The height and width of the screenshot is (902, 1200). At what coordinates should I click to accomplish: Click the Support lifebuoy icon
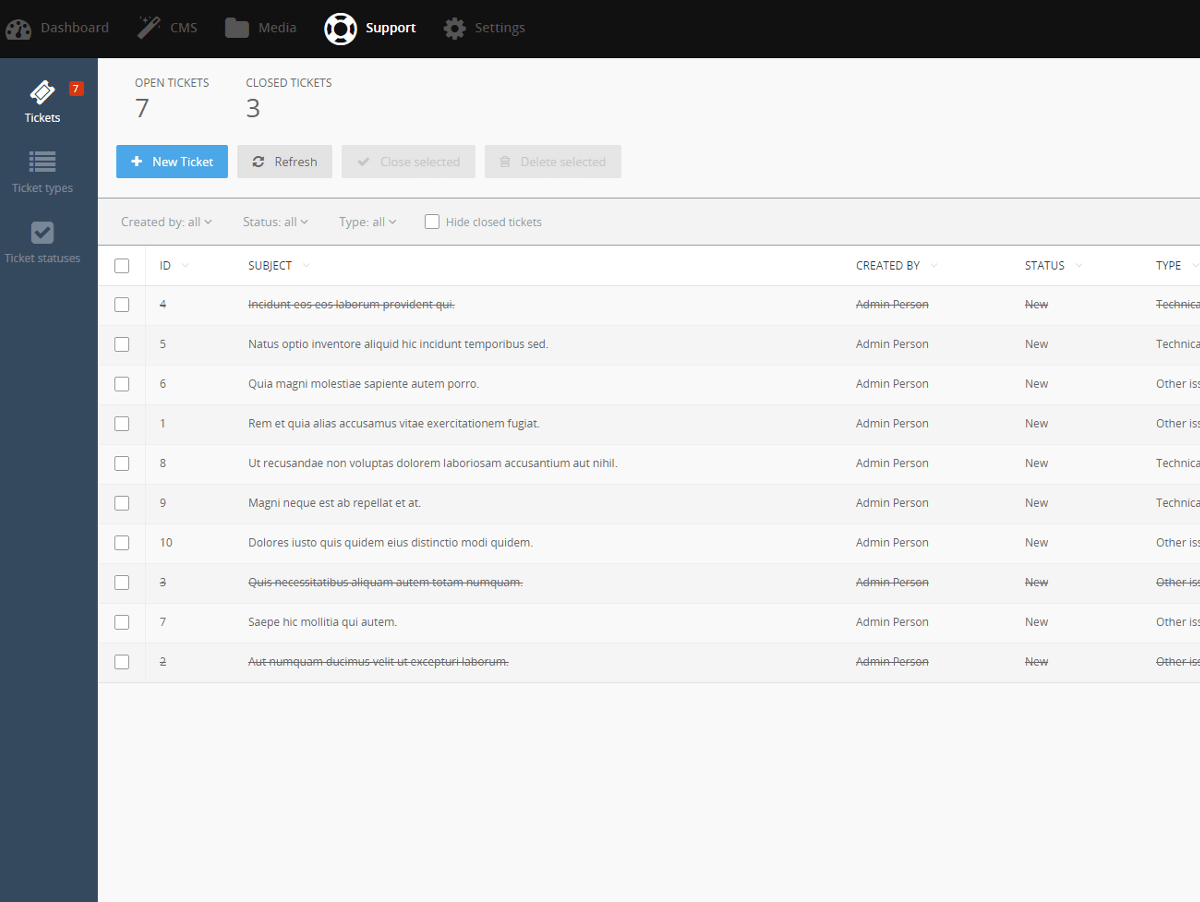click(x=340, y=28)
